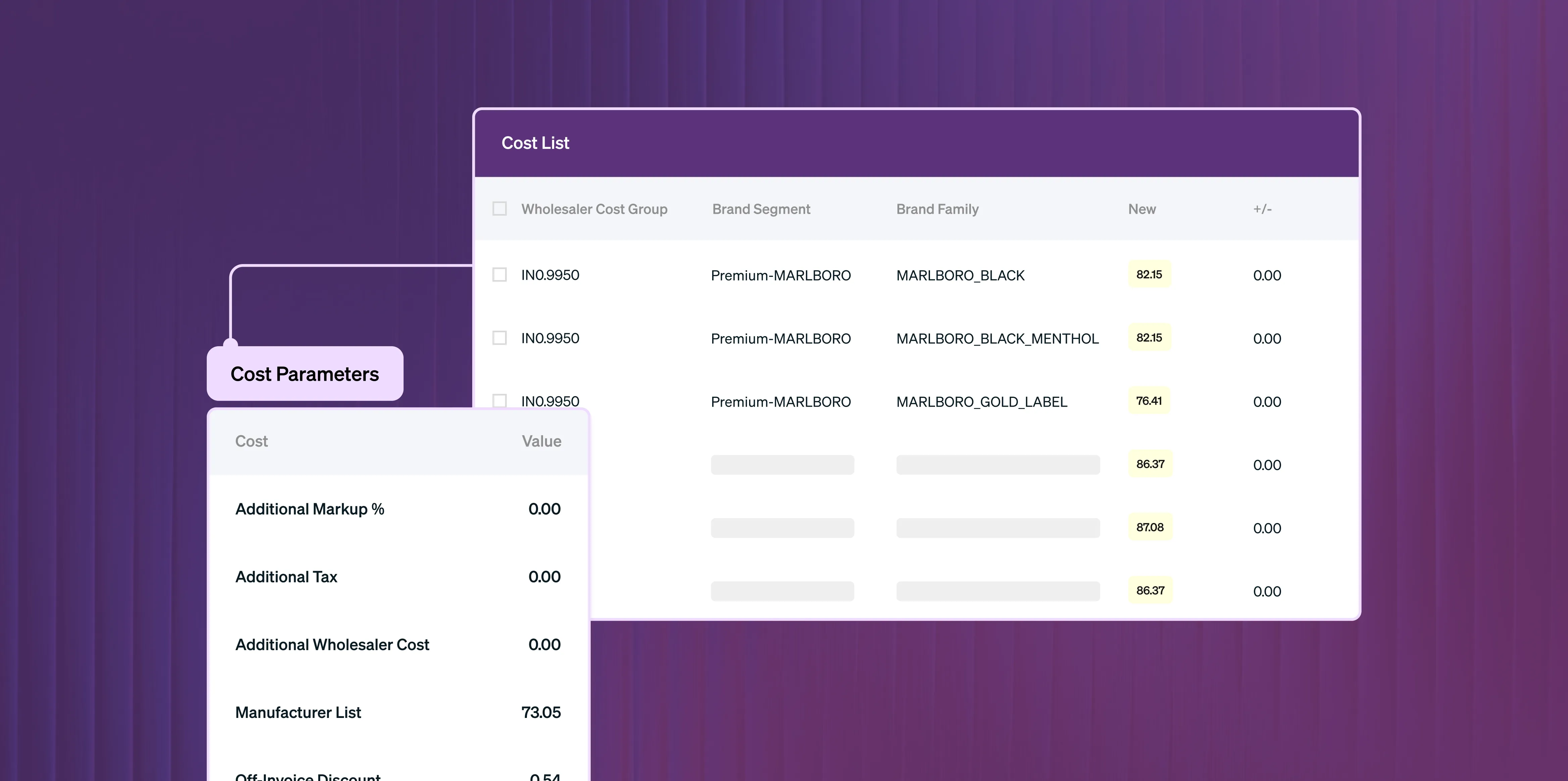
Task: Click the MARLBORO_GOLD_LABEL brand family cell
Action: tap(981, 402)
